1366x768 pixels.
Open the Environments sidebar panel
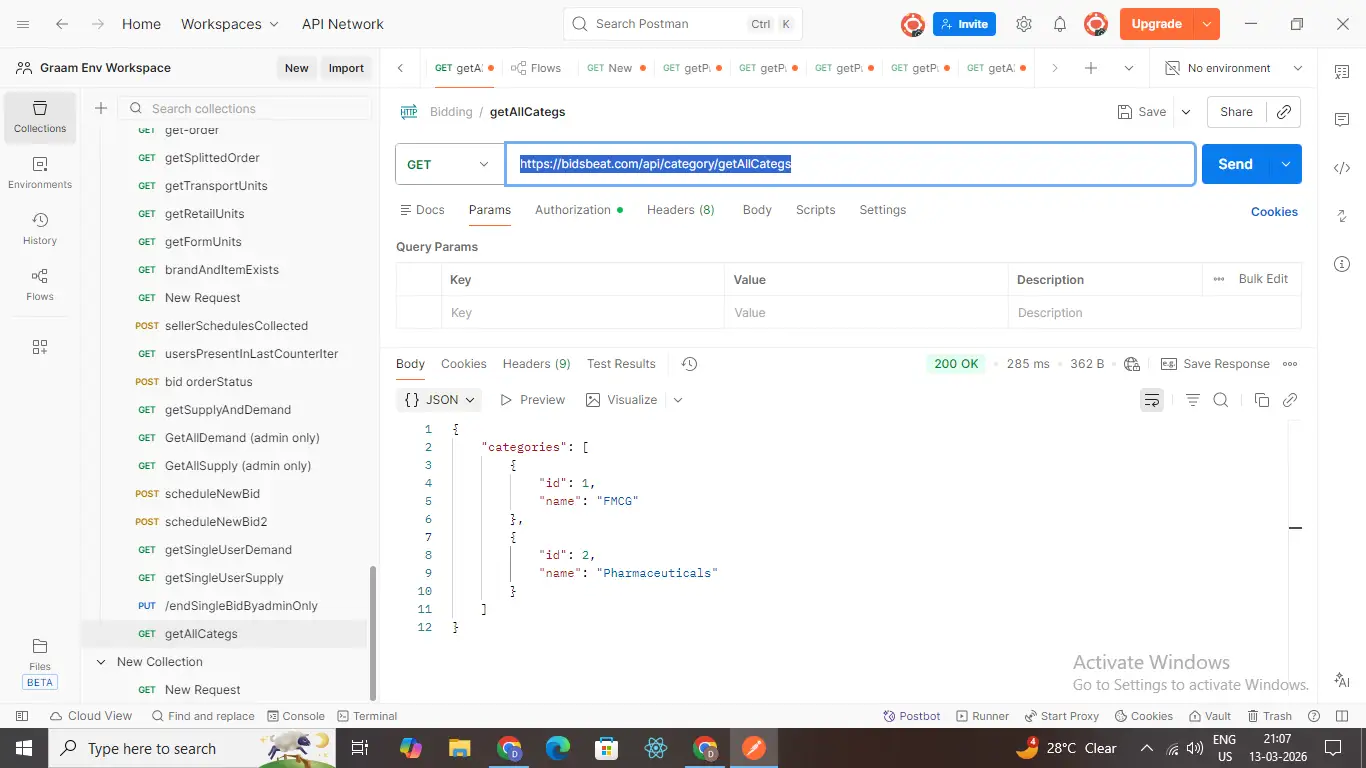pyautogui.click(x=40, y=172)
